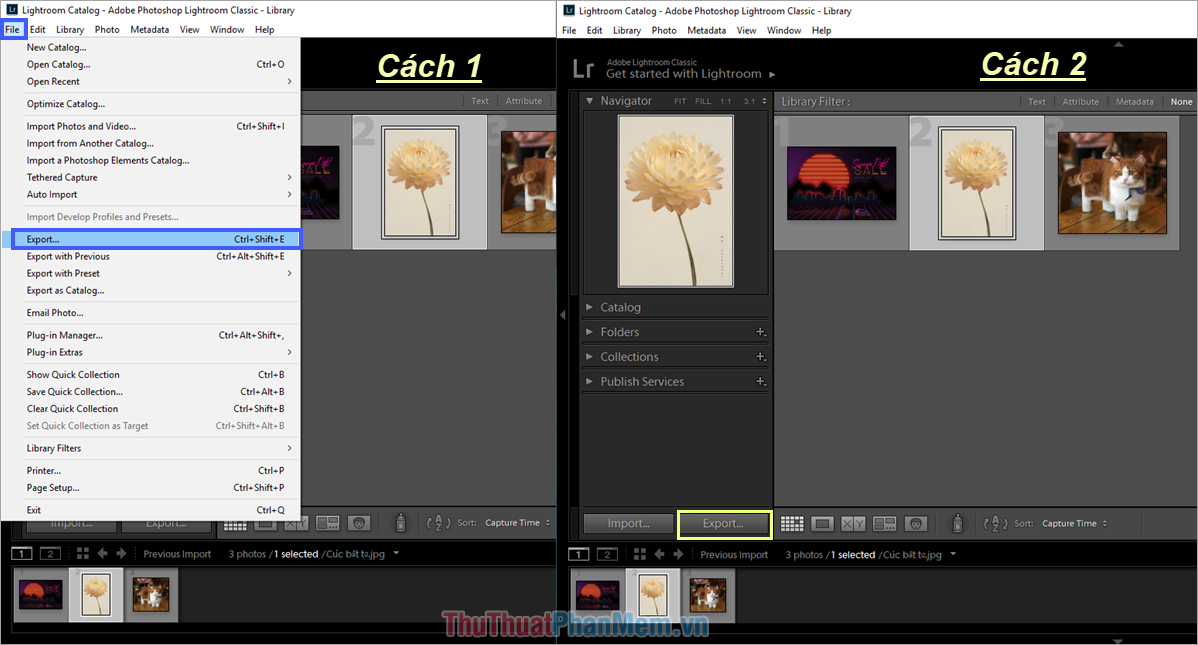Click the Import button

tap(627, 523)
